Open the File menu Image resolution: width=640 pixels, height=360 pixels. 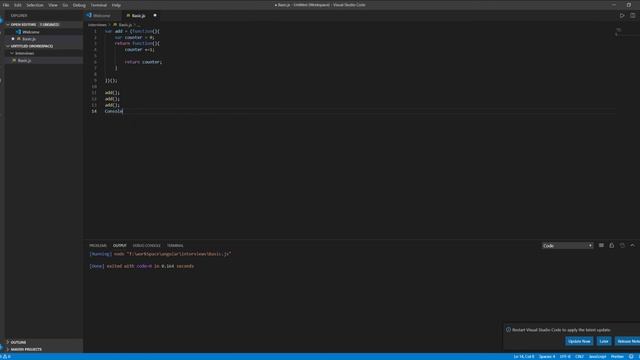[x=6, y=5]
